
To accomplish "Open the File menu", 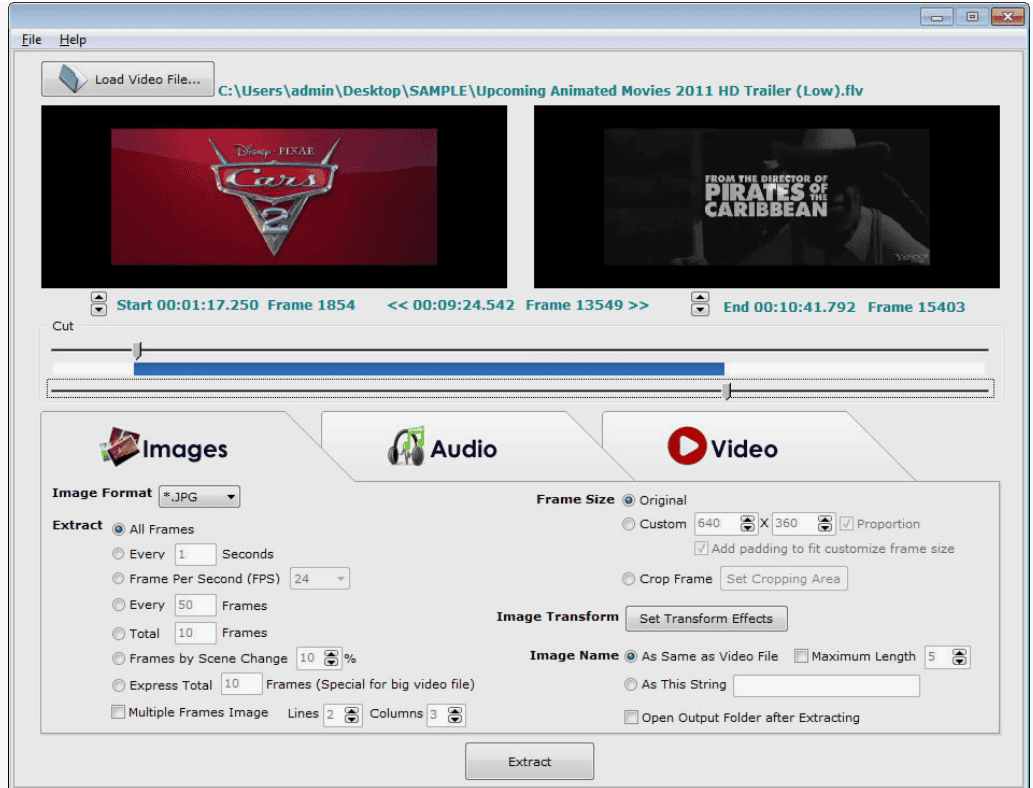I will point(31,40).
